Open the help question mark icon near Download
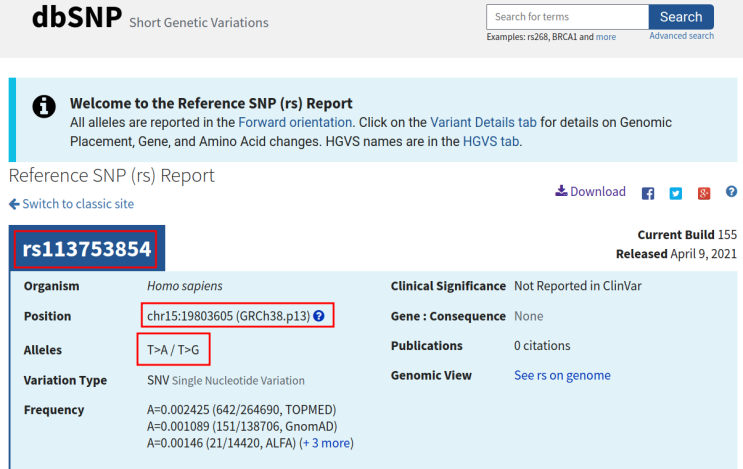The height and width of the screenshot is (469, 743). [x=731, y=192]
